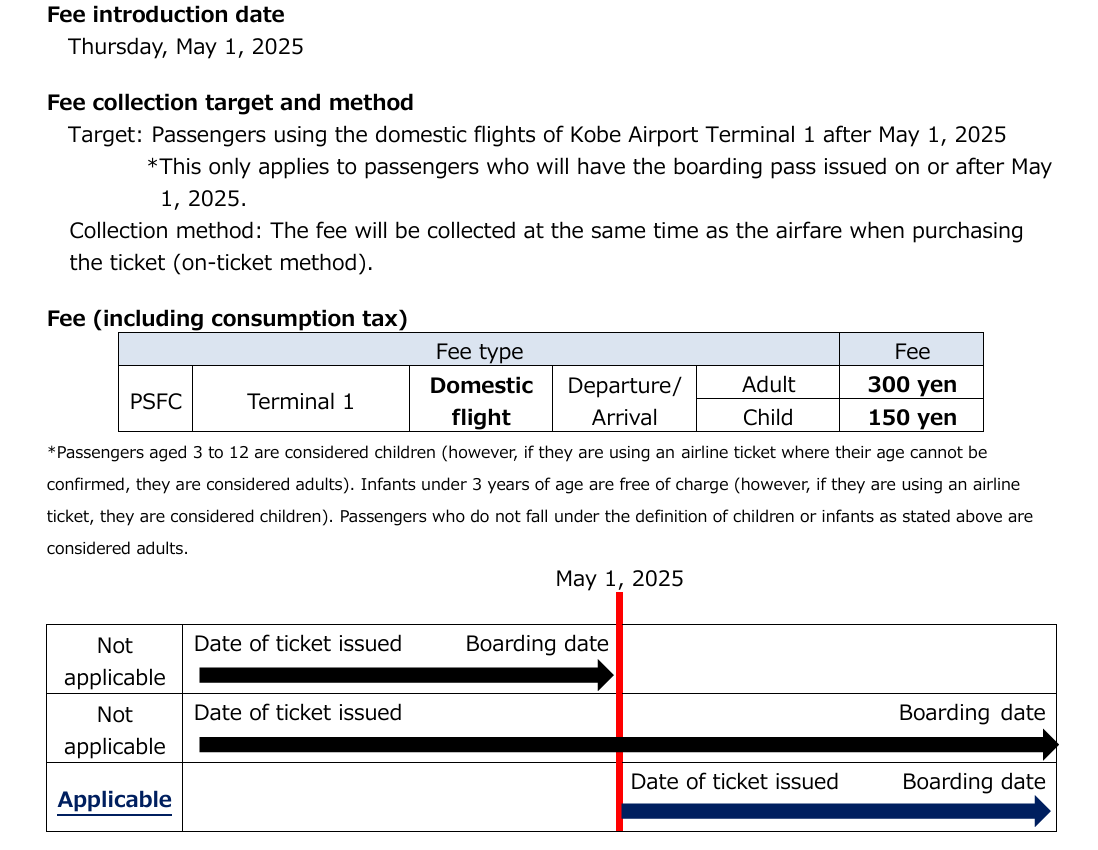
Task: Click the Fee (including consumption tax) heading
Action: tap(227, 319)
